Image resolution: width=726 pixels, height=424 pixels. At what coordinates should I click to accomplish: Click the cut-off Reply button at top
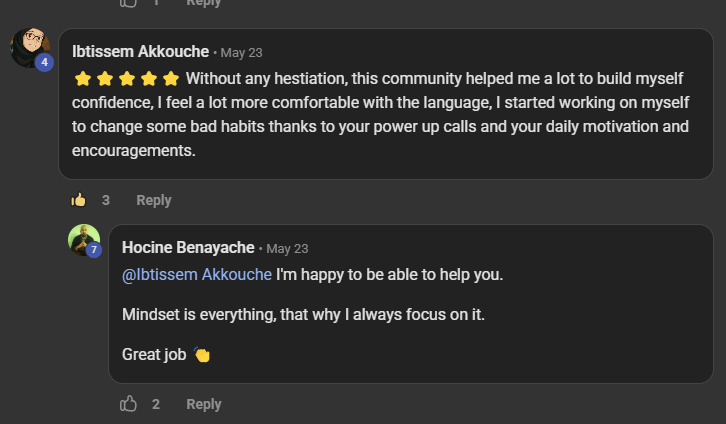click(204, 3)
